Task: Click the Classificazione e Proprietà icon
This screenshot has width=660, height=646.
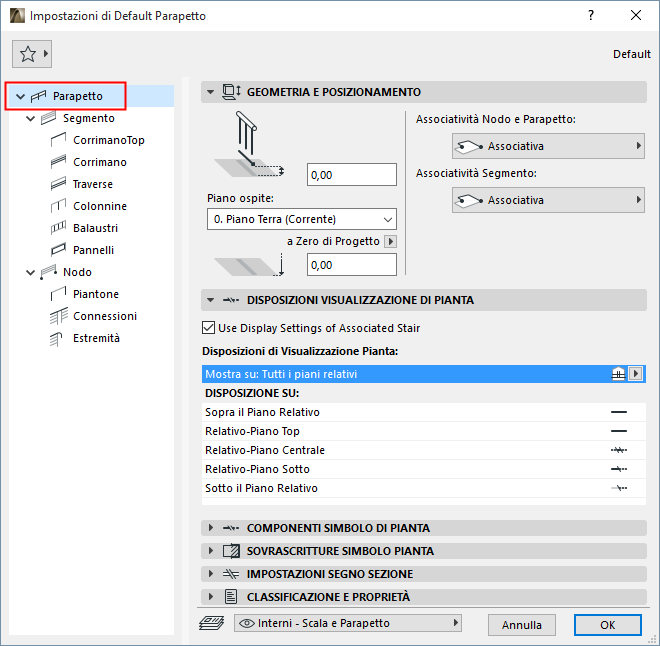Action: click(231, 597)
